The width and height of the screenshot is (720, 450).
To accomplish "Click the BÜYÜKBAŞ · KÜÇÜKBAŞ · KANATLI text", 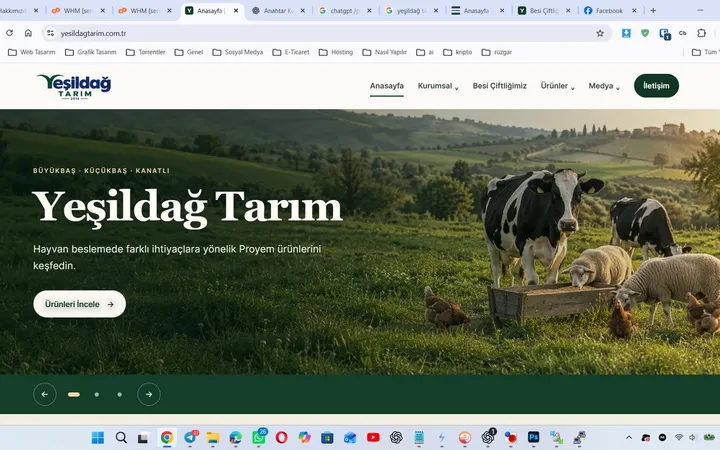I will (101, 170).
